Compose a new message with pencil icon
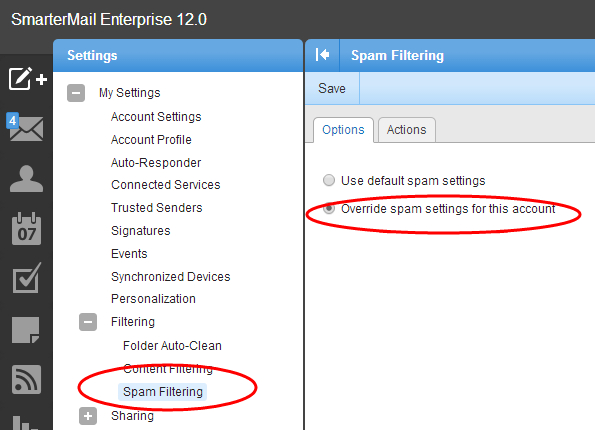The image size is (595, 430). [27, 79]
